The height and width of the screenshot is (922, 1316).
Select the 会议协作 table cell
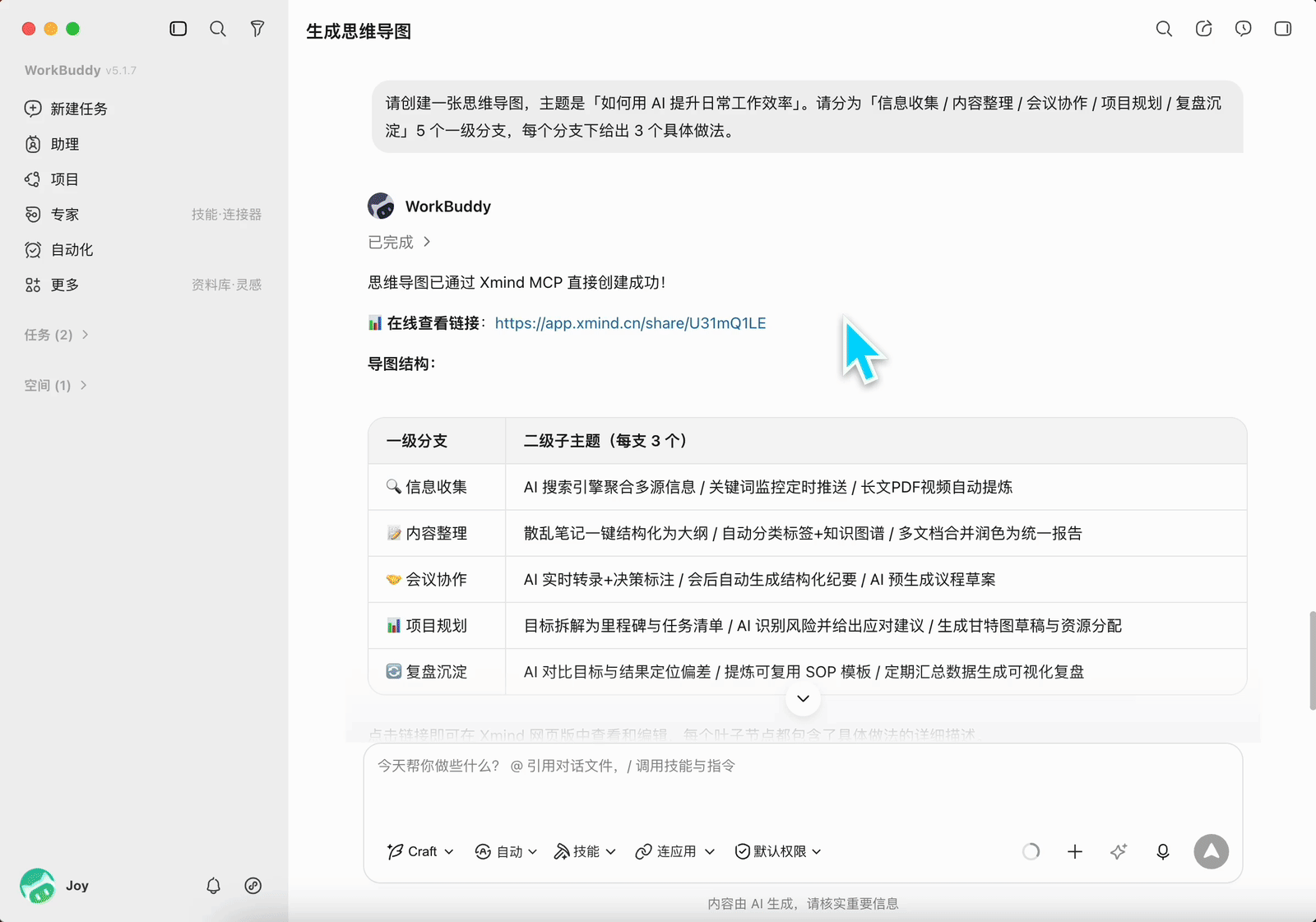(437, 579)
